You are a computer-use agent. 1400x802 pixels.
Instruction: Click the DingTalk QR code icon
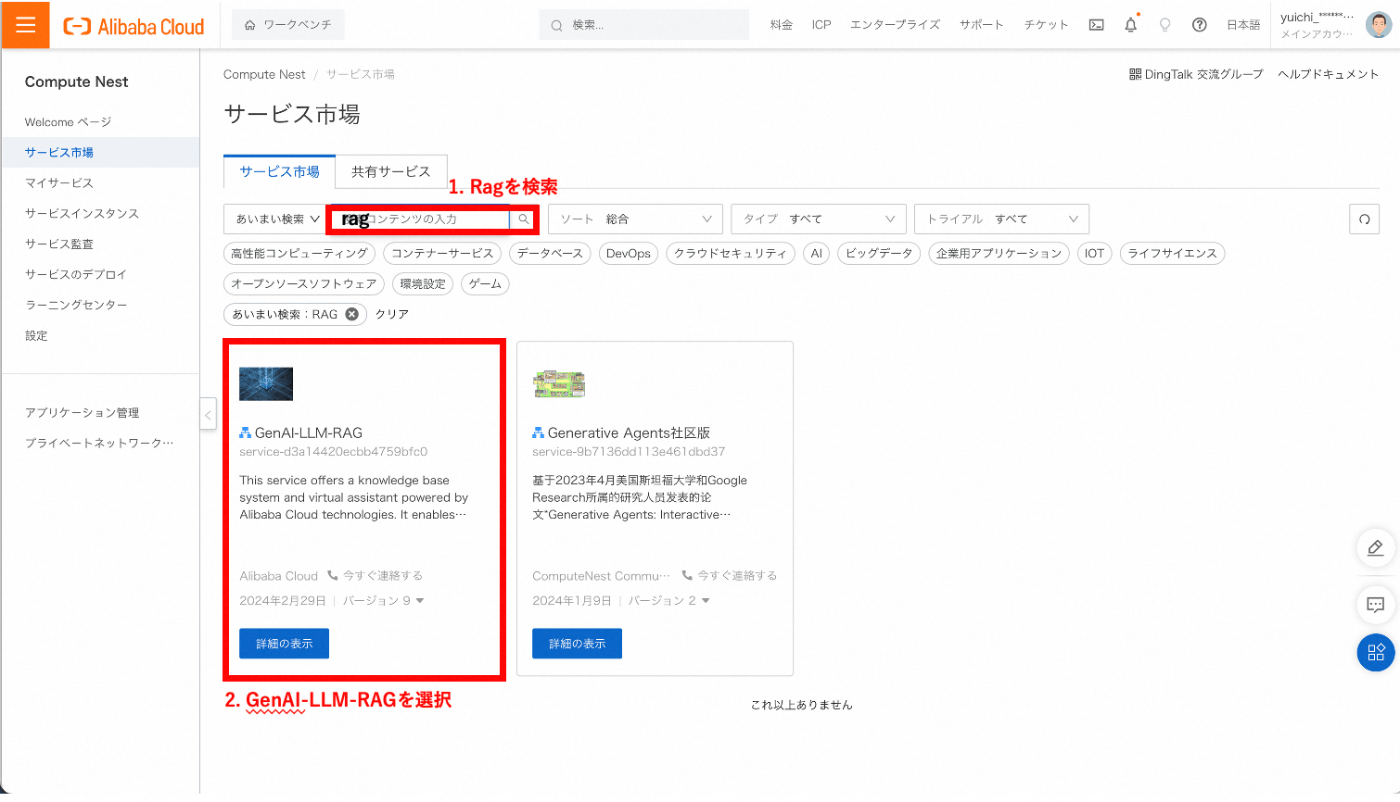click(x=1135, y=74)
